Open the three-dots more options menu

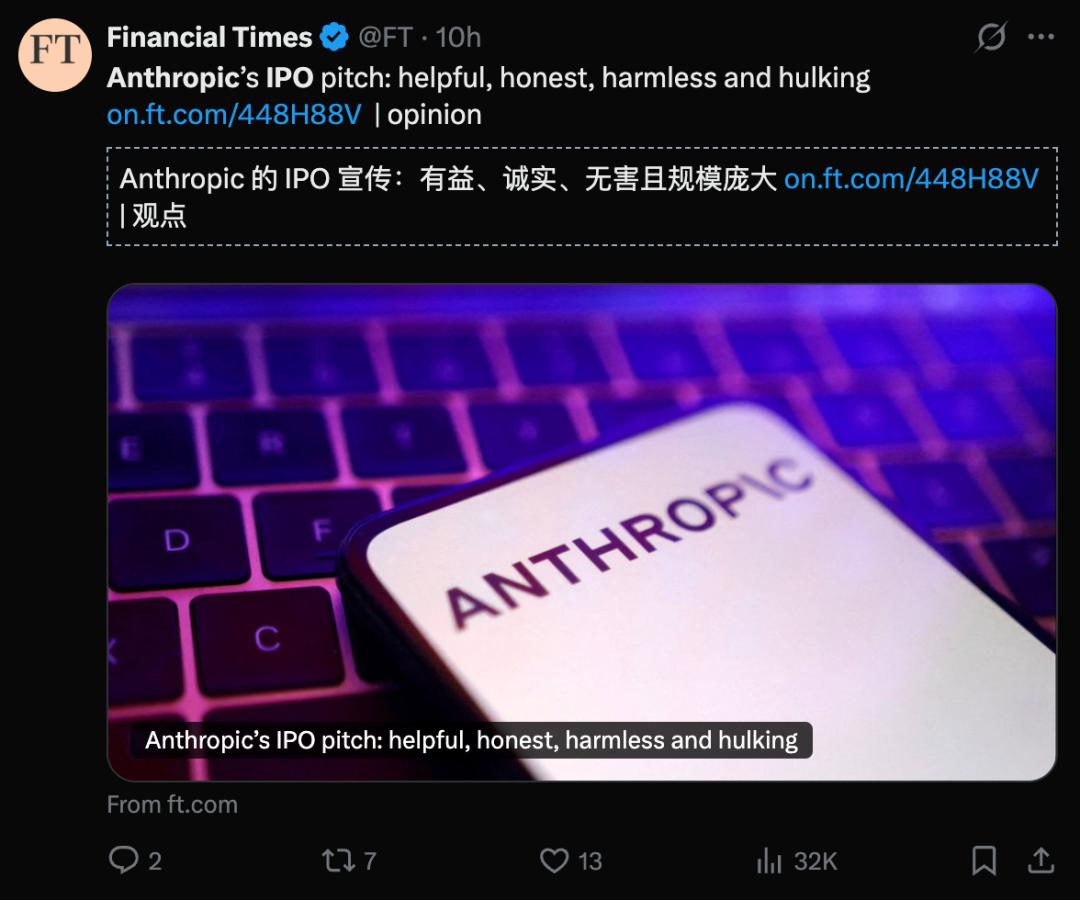(x=1041, y=36)
